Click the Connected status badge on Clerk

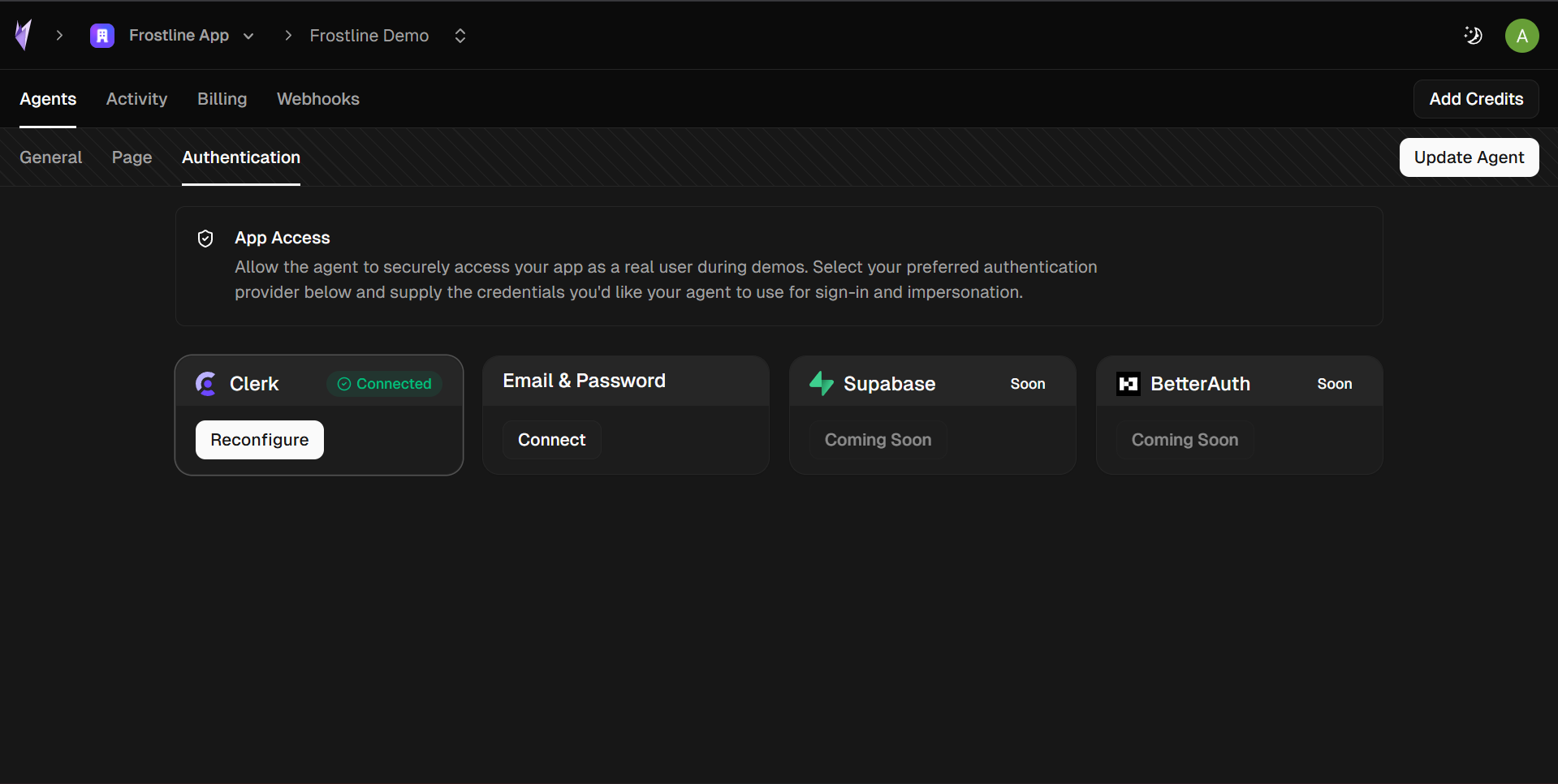pyautogui.click(x=384, y=384)
